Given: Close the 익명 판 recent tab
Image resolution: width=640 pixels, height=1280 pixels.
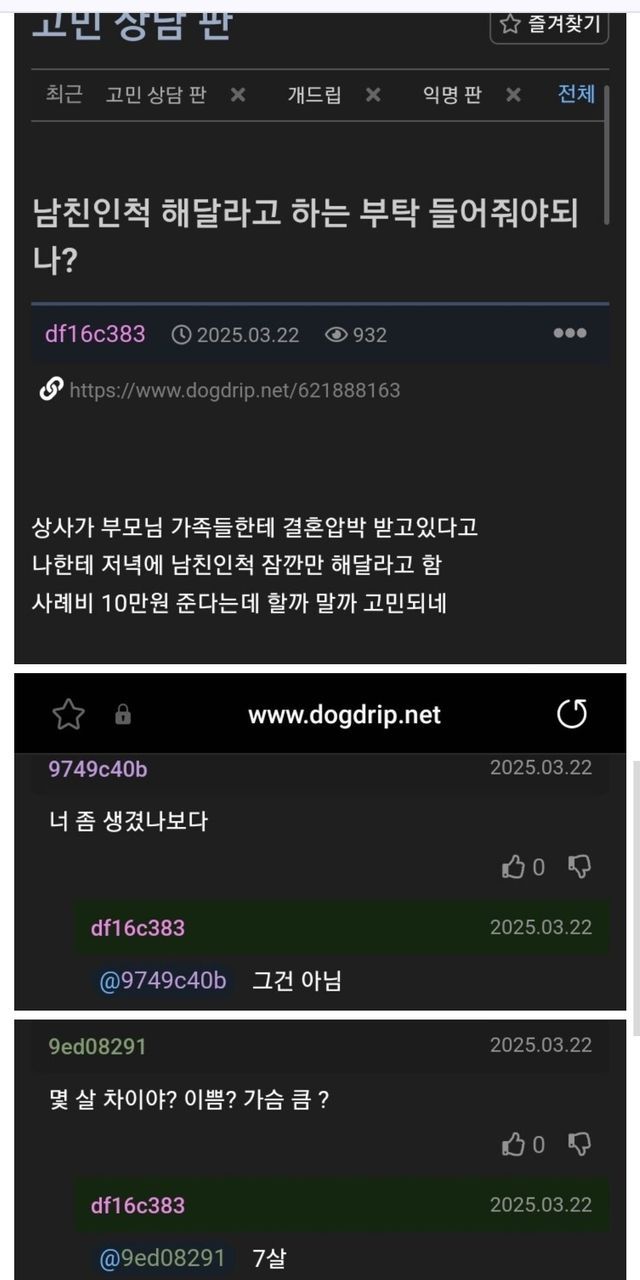Looking at the screenshot, I should pos(513,95).
